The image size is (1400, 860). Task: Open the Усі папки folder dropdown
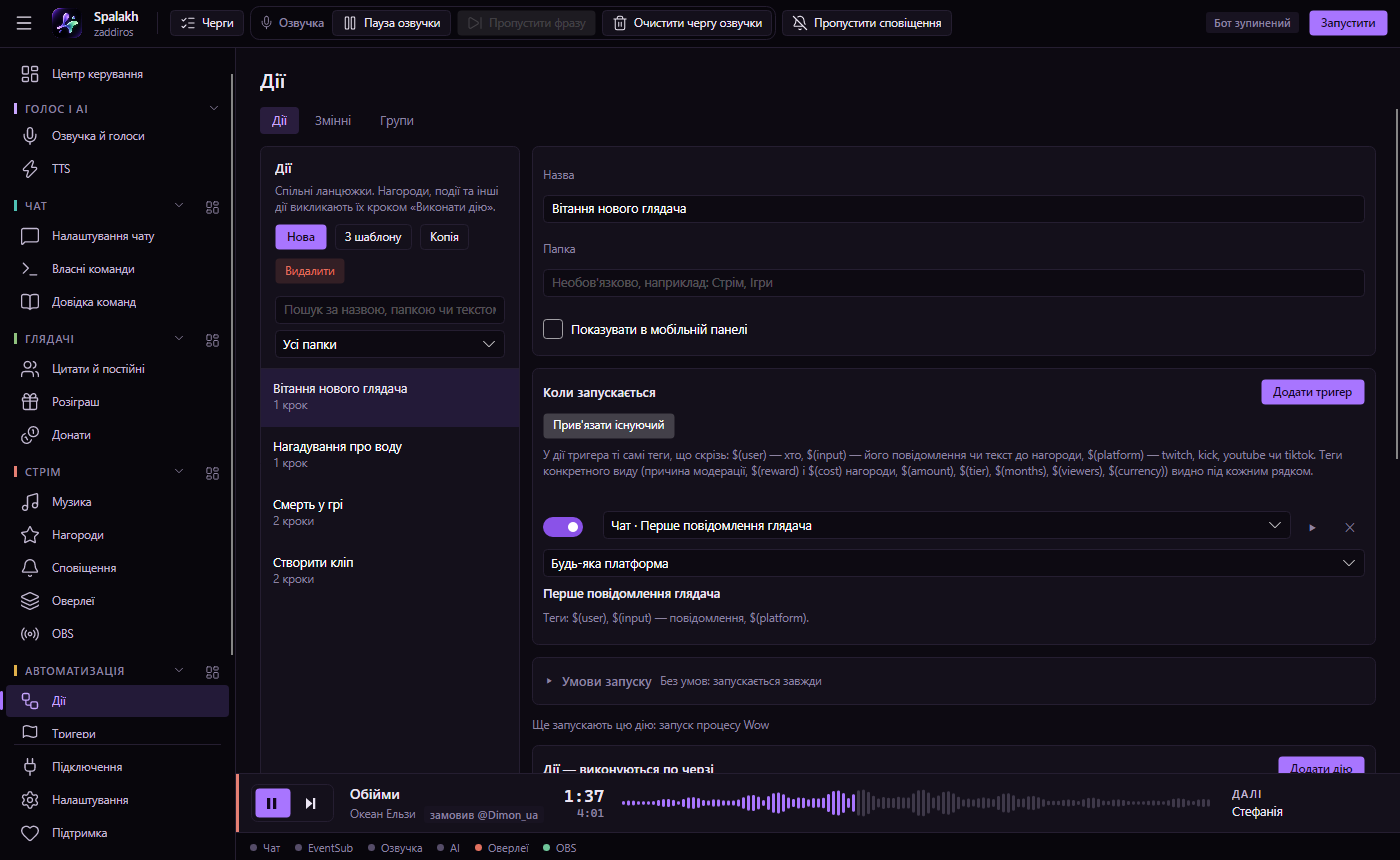[x=390, y=344]
